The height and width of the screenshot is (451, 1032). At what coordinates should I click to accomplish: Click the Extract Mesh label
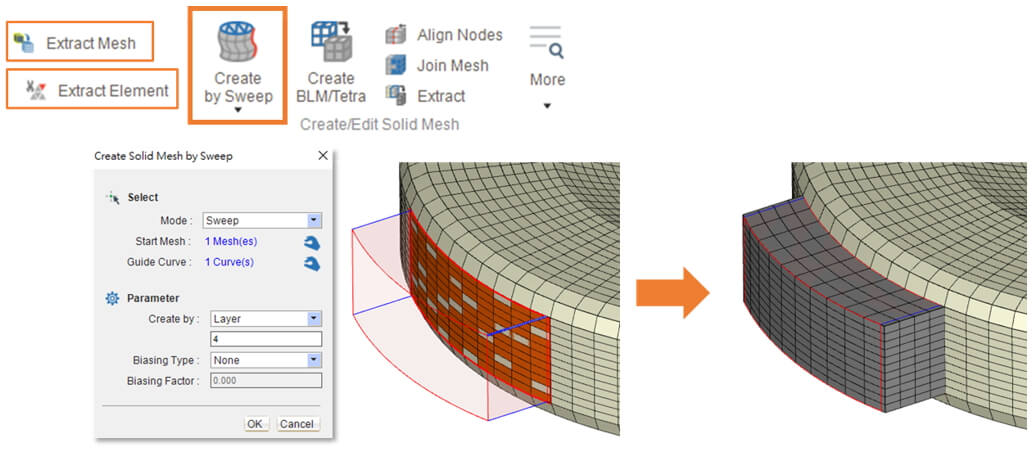click(91, 43)
